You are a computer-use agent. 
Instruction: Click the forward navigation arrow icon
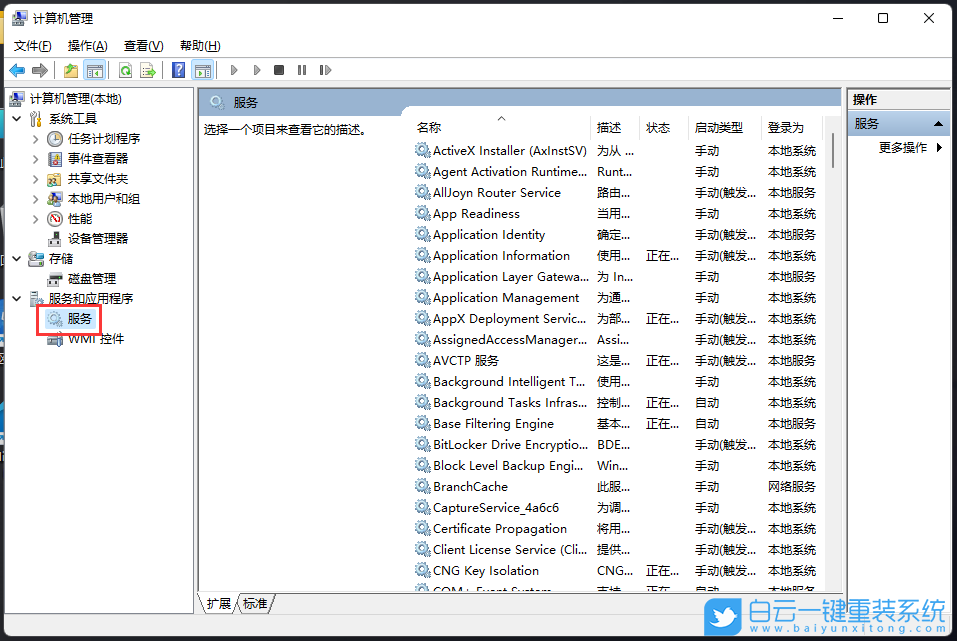(x=41, y=70)
